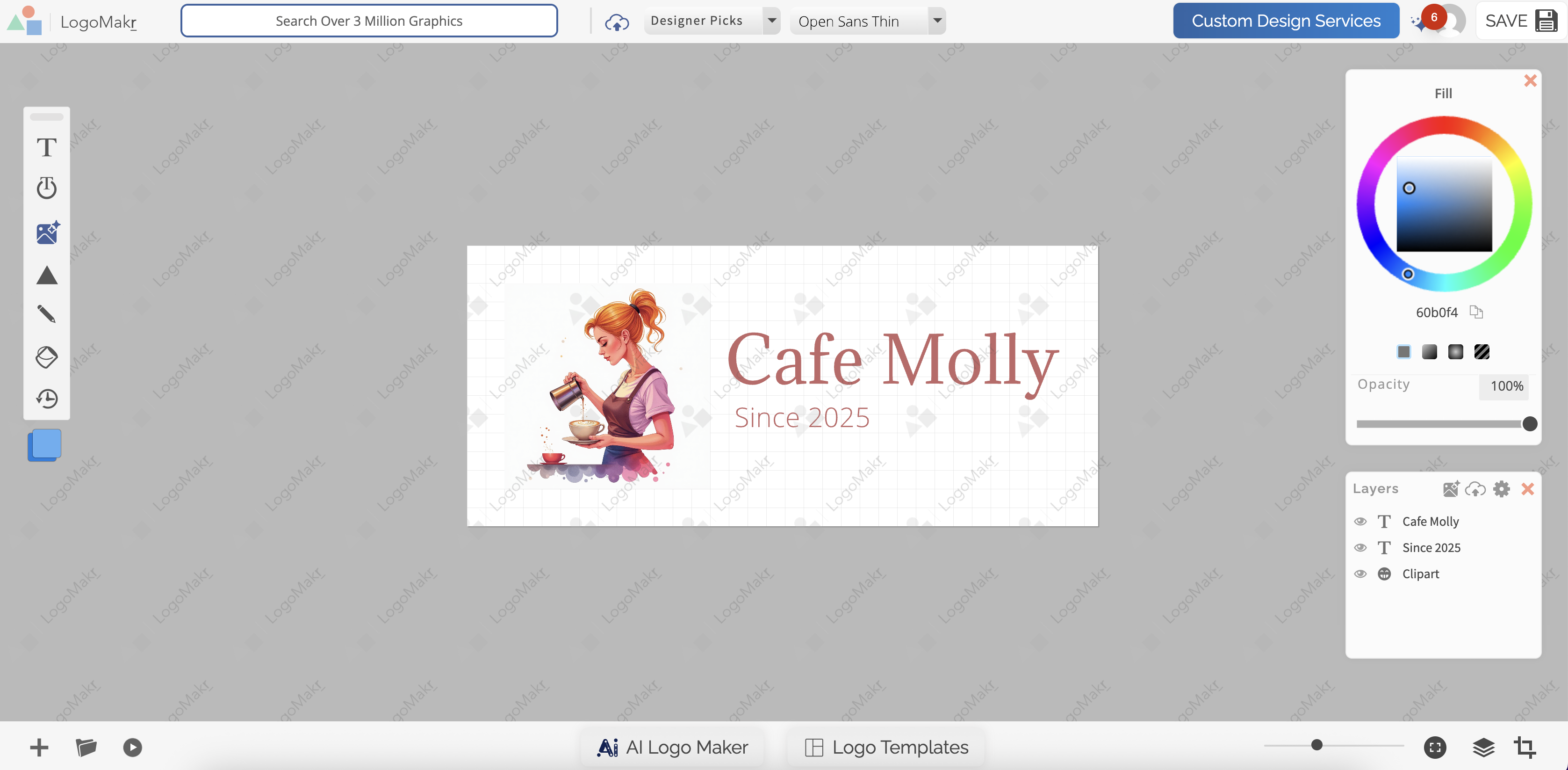Viewport: 1568px width, 770px height.
Task: Click the LogoMakr logo
Action: [72, 22]
